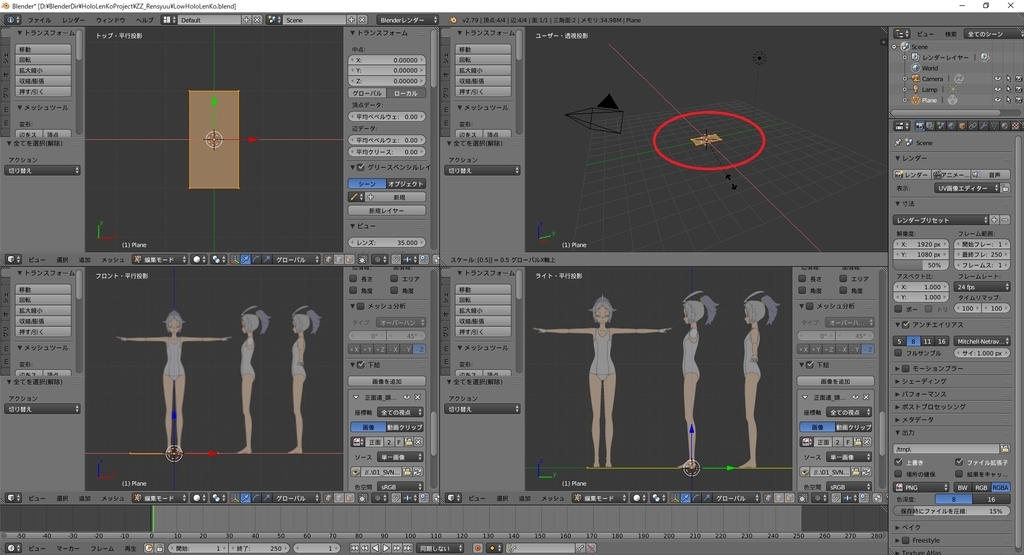Click the 音声 render button
The width and height of the screenshot is (1024, 555).
pyautogui.click(x=991, y=174)
